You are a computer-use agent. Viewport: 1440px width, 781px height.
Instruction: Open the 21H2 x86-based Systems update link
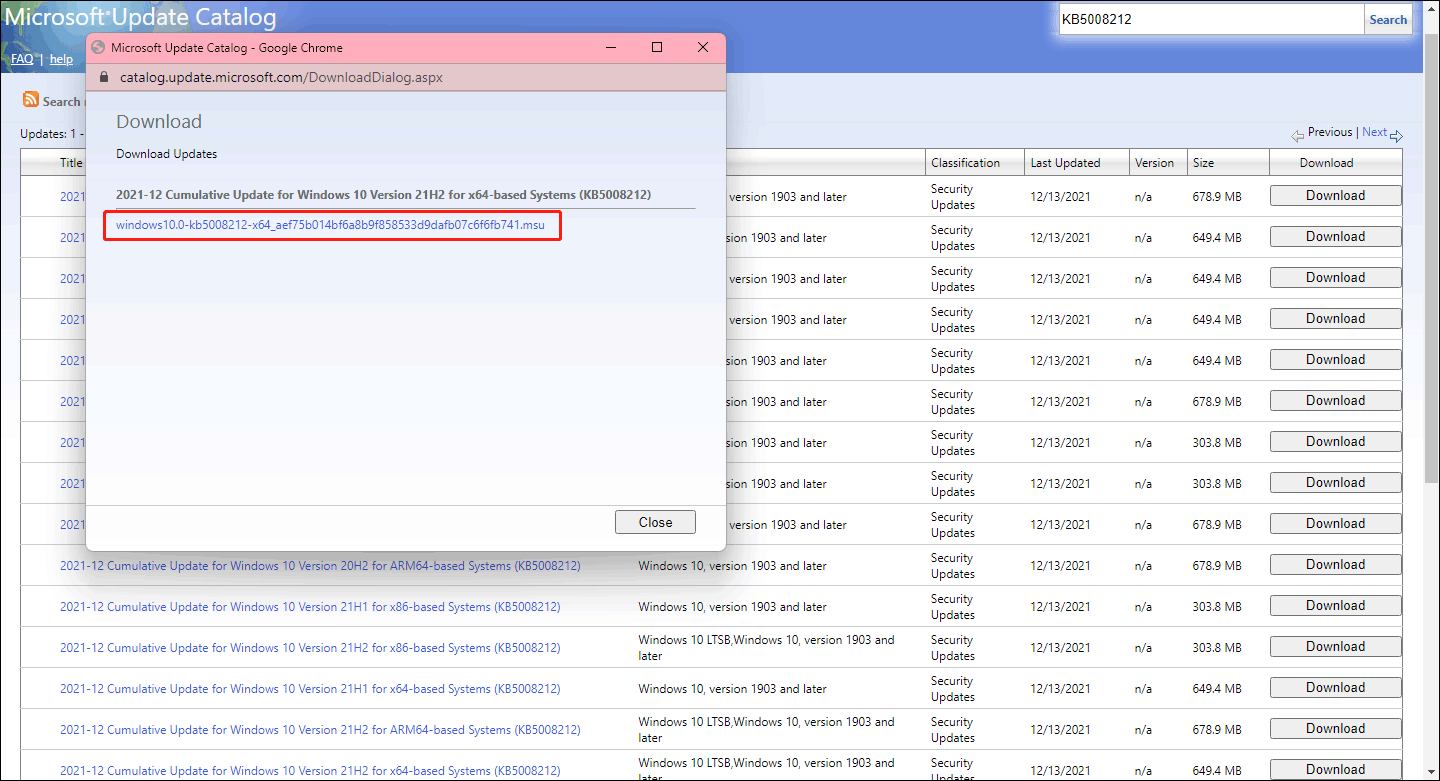[x=310, y=648]
